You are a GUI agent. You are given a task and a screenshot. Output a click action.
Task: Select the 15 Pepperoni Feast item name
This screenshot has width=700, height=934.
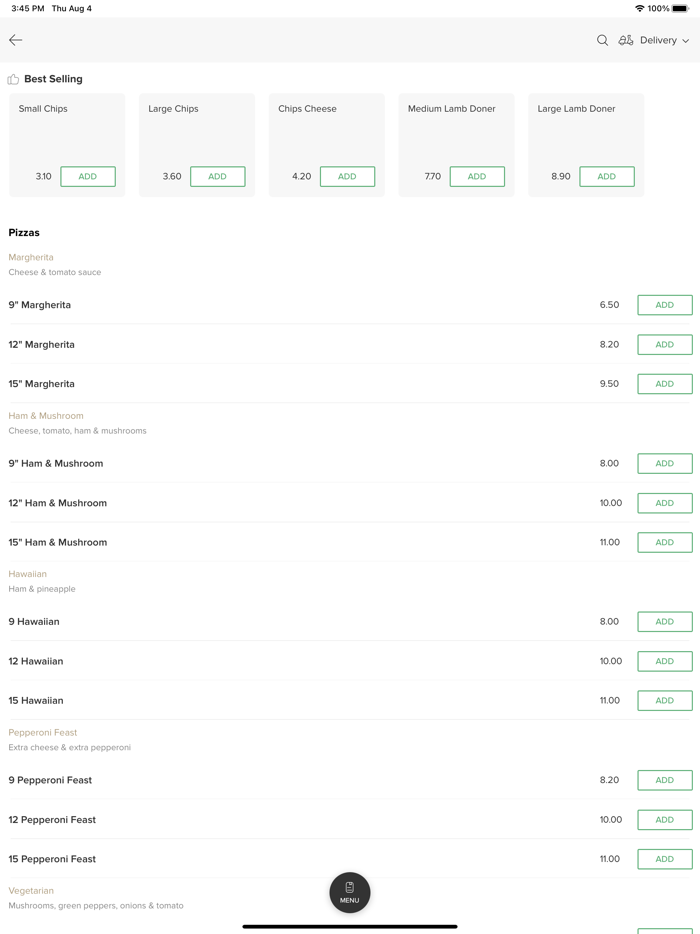point(52,859)
